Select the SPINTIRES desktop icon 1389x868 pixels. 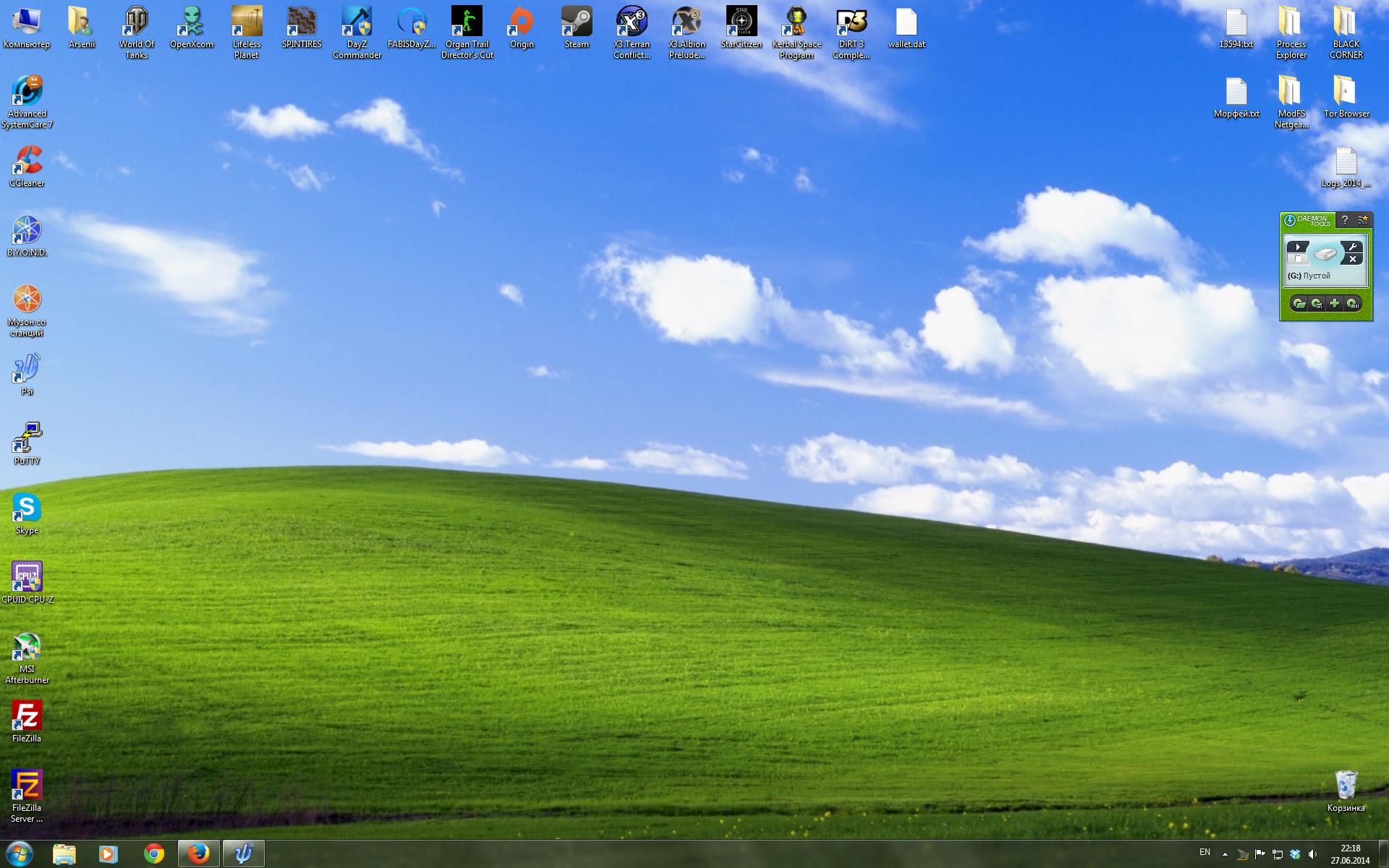coord(302,27)
